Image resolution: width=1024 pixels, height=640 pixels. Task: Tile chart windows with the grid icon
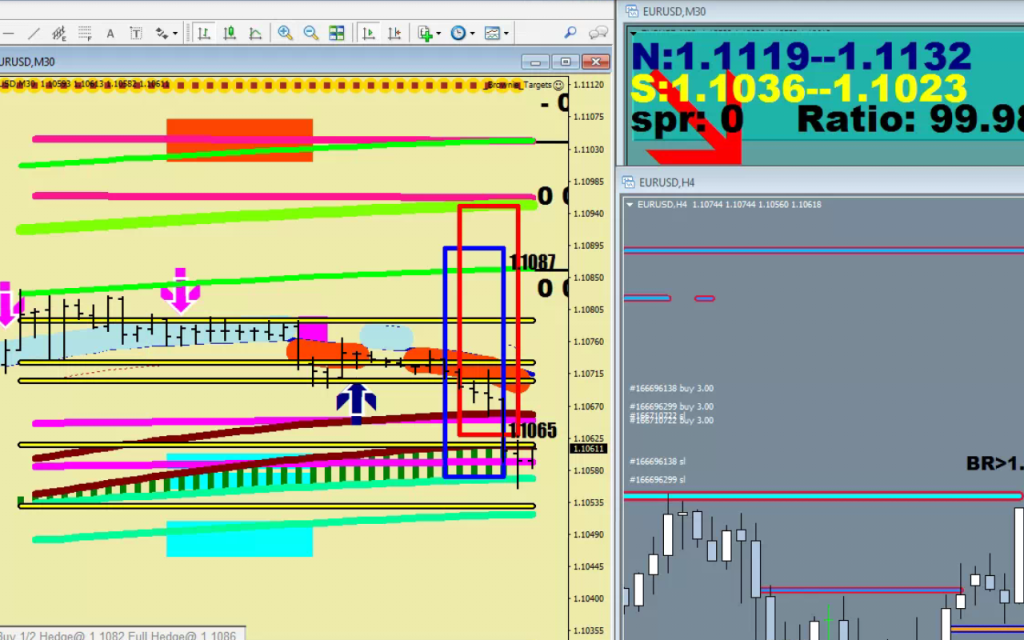click(x=337, y=33)
